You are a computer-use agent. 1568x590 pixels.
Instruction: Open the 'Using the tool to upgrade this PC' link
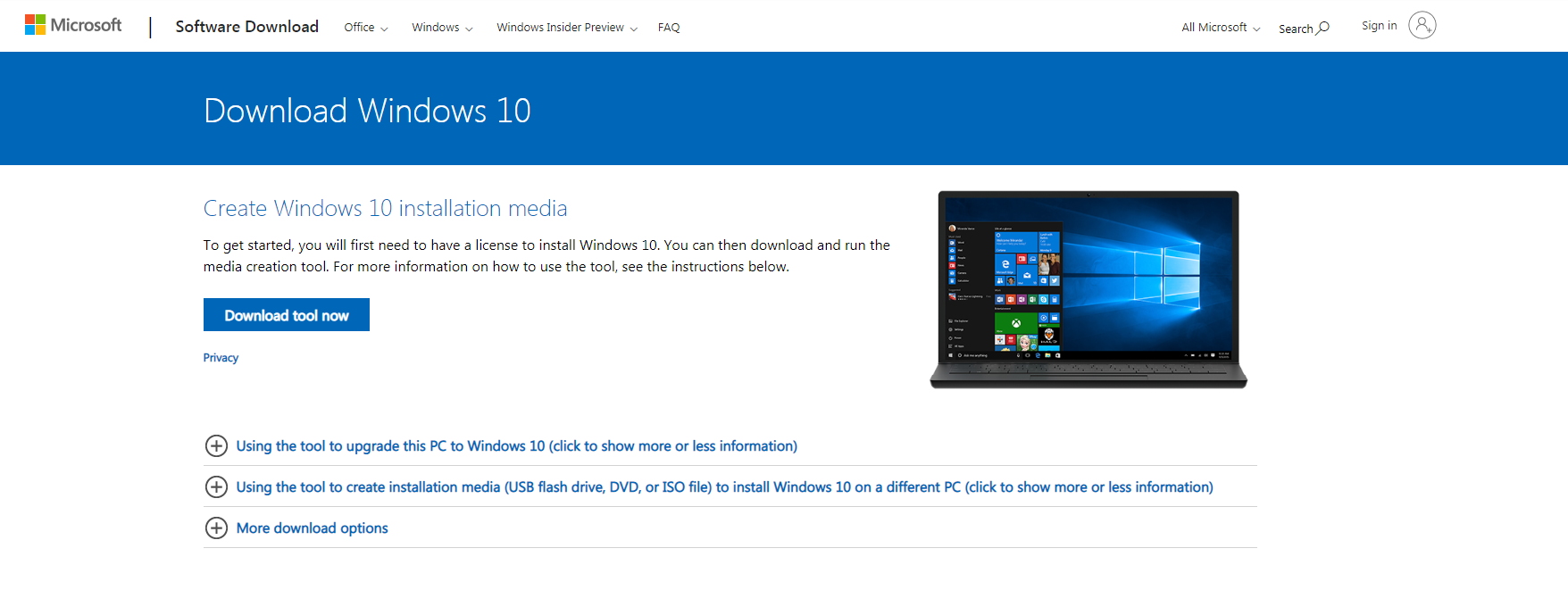[516, 446]
